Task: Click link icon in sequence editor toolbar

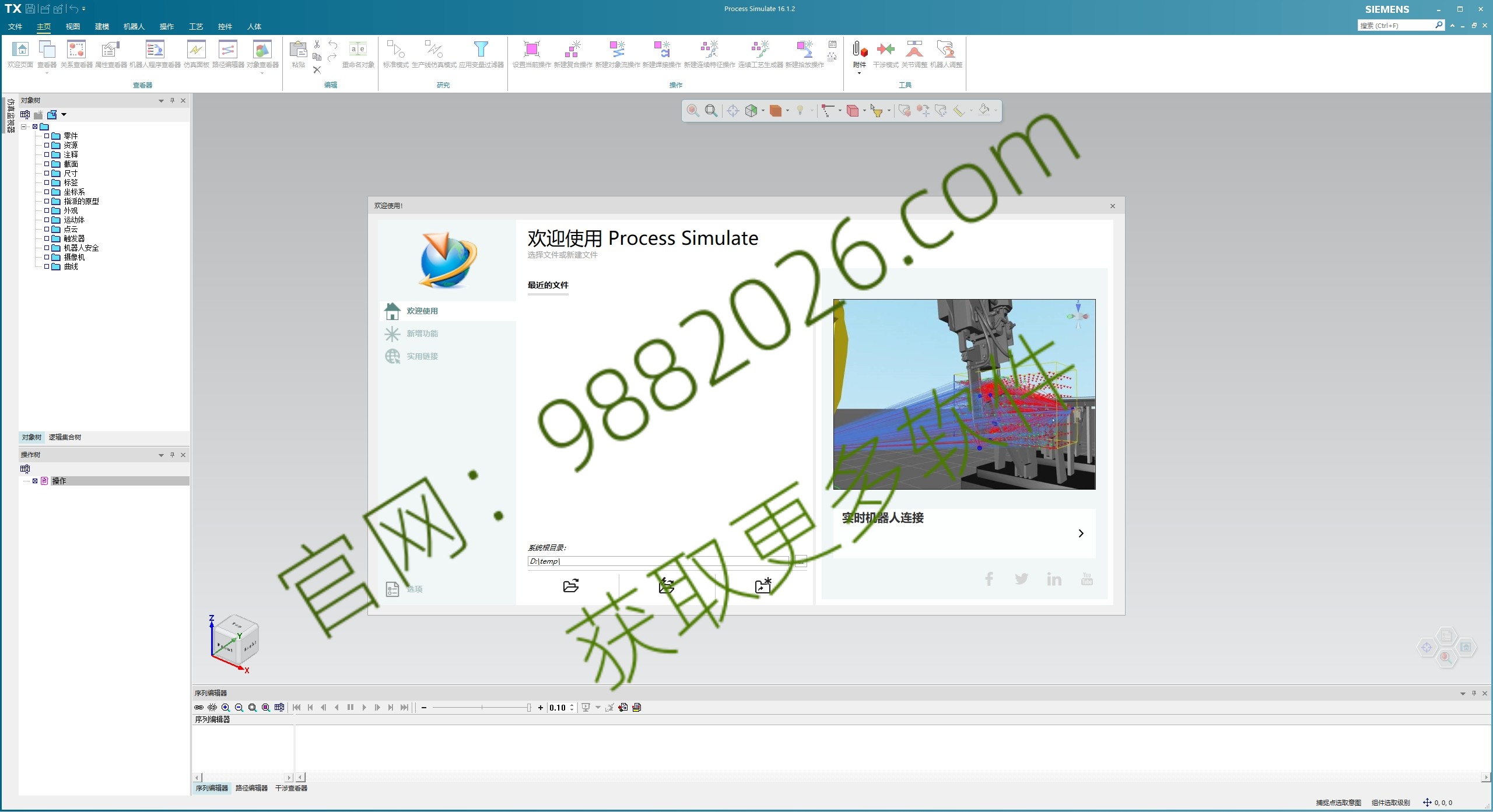Action: 199,707
